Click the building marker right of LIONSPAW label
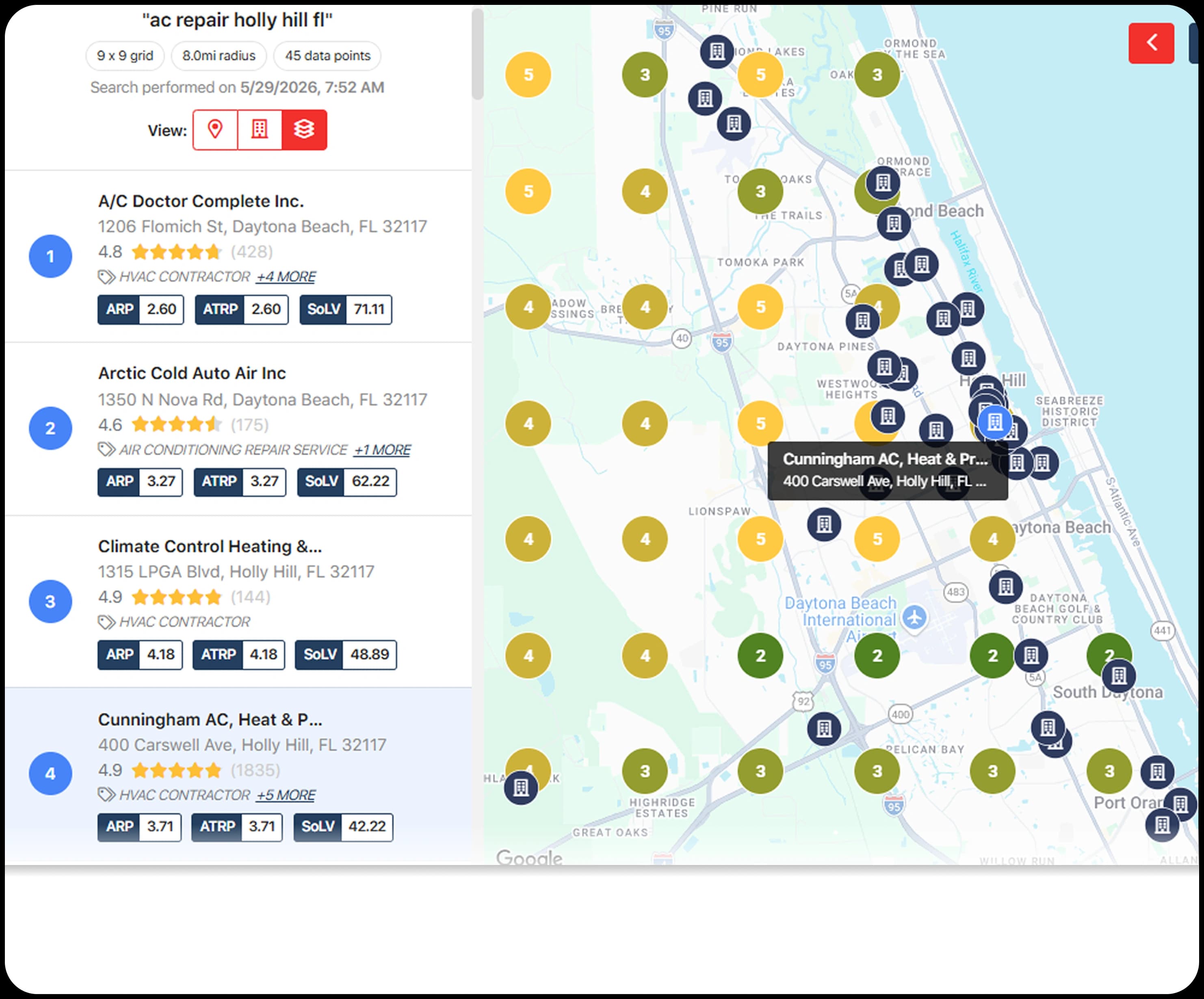The height and width of the screenshot is (999, 1204). pos(824,524)
